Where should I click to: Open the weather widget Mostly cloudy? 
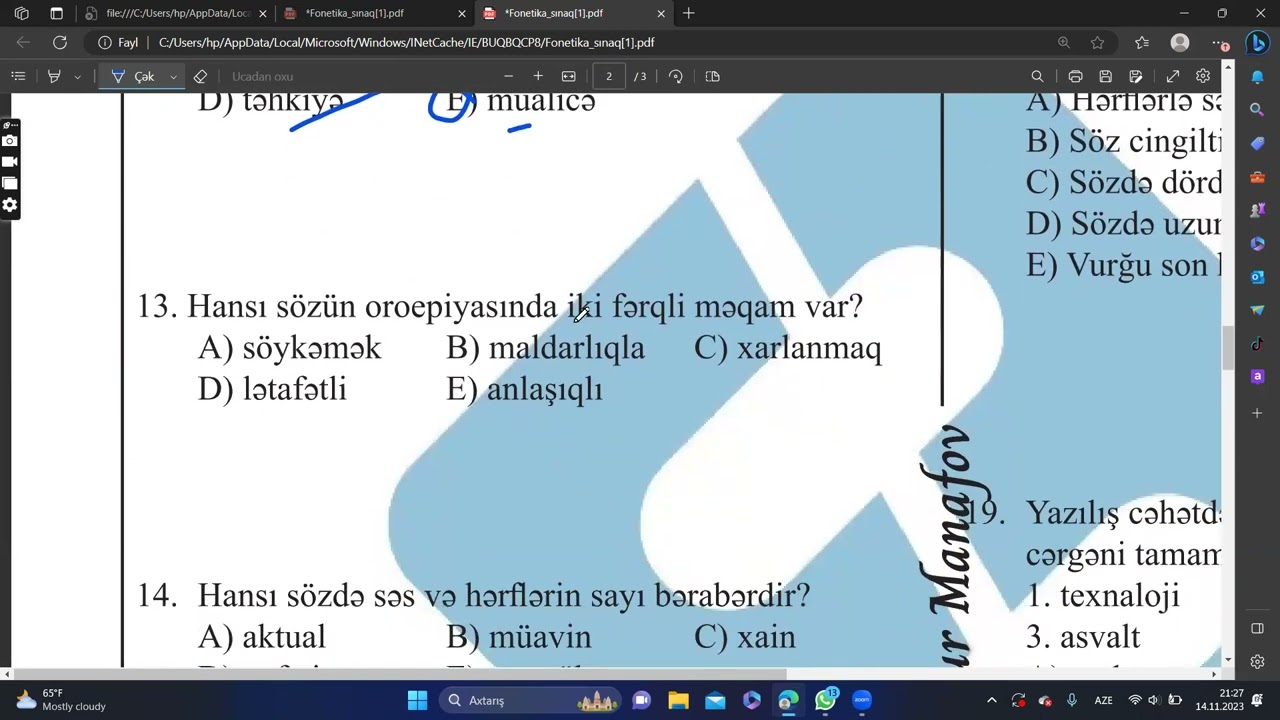point(62,700)
